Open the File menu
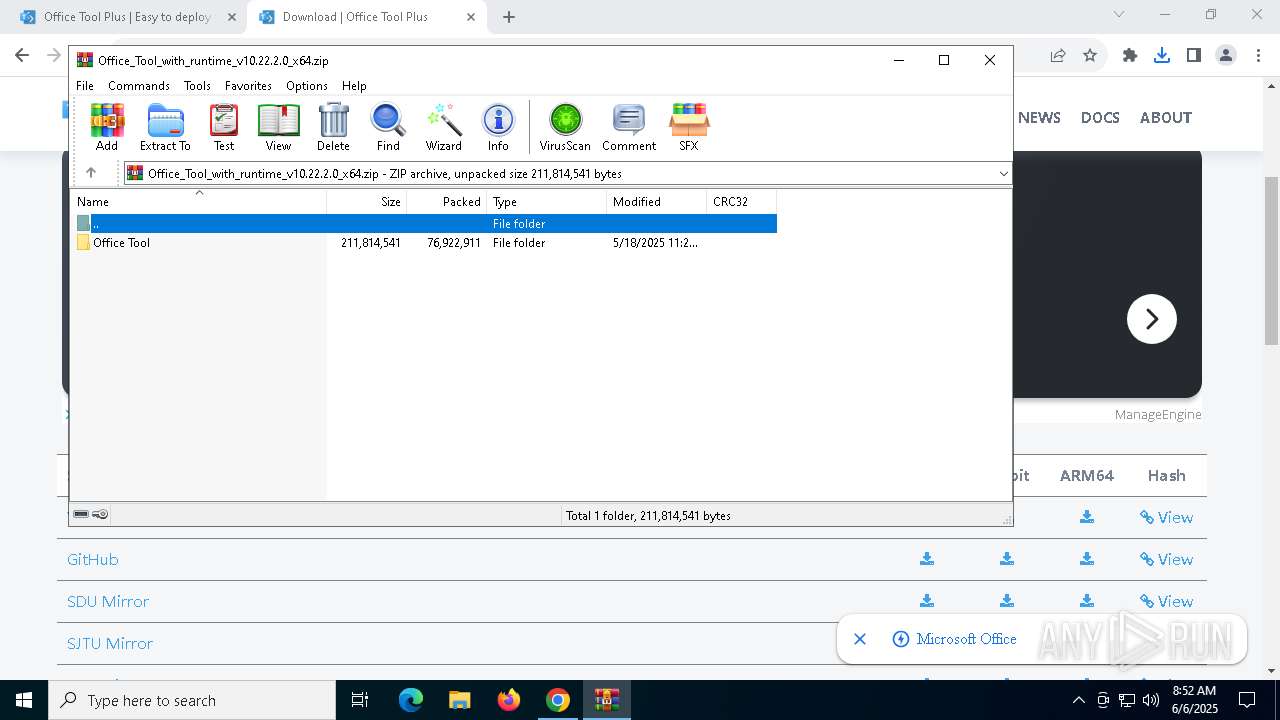 (85, 86)
